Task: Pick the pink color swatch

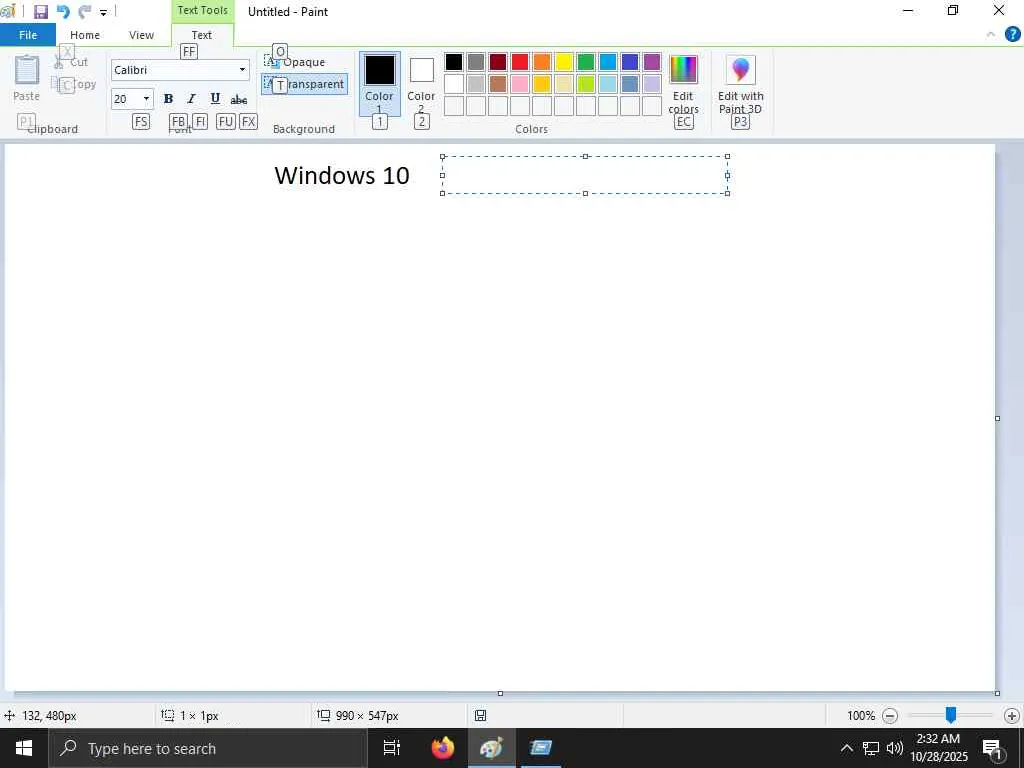Action: (520, 84)
